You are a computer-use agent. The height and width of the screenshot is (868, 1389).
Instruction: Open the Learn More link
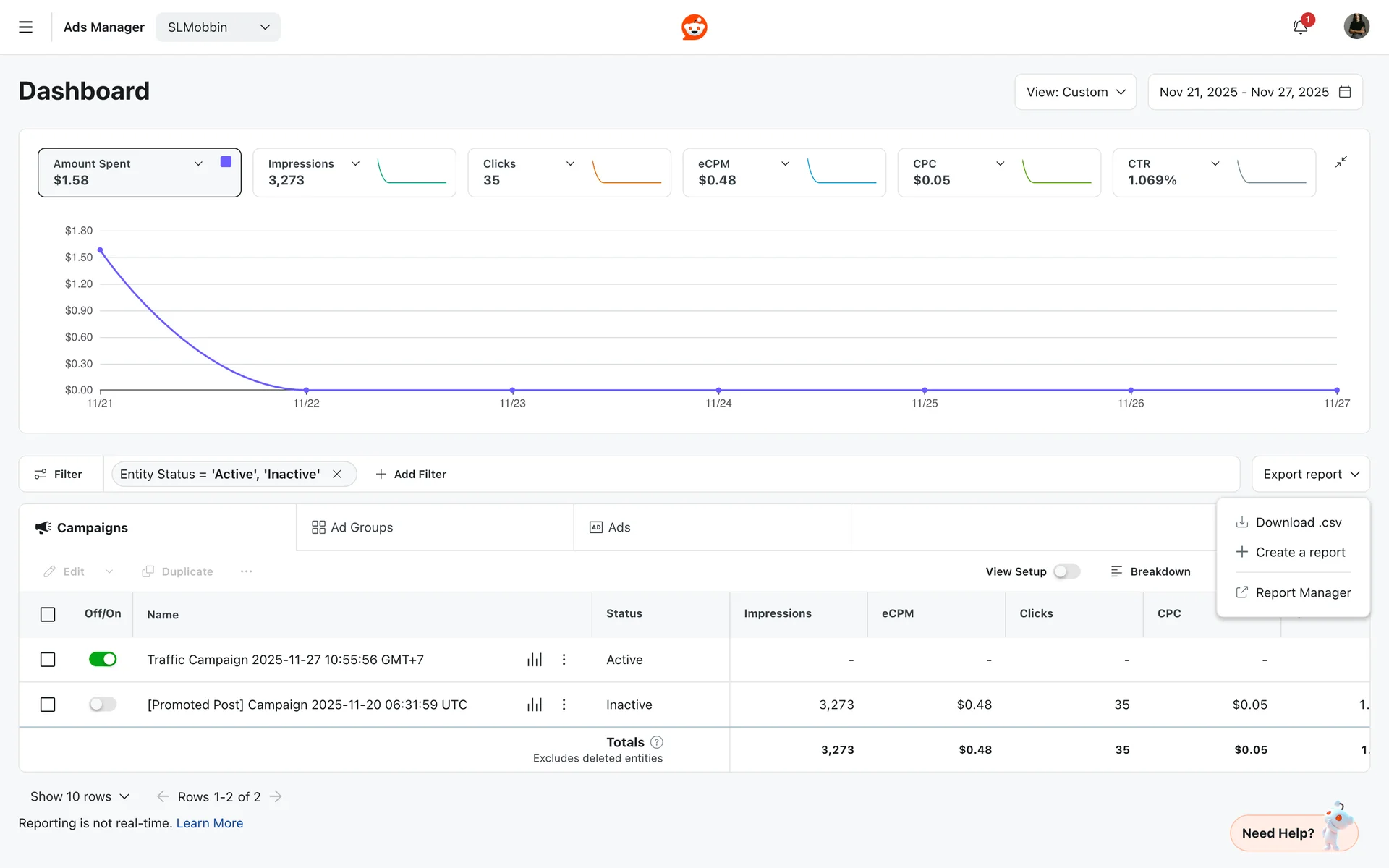[209, 823]
